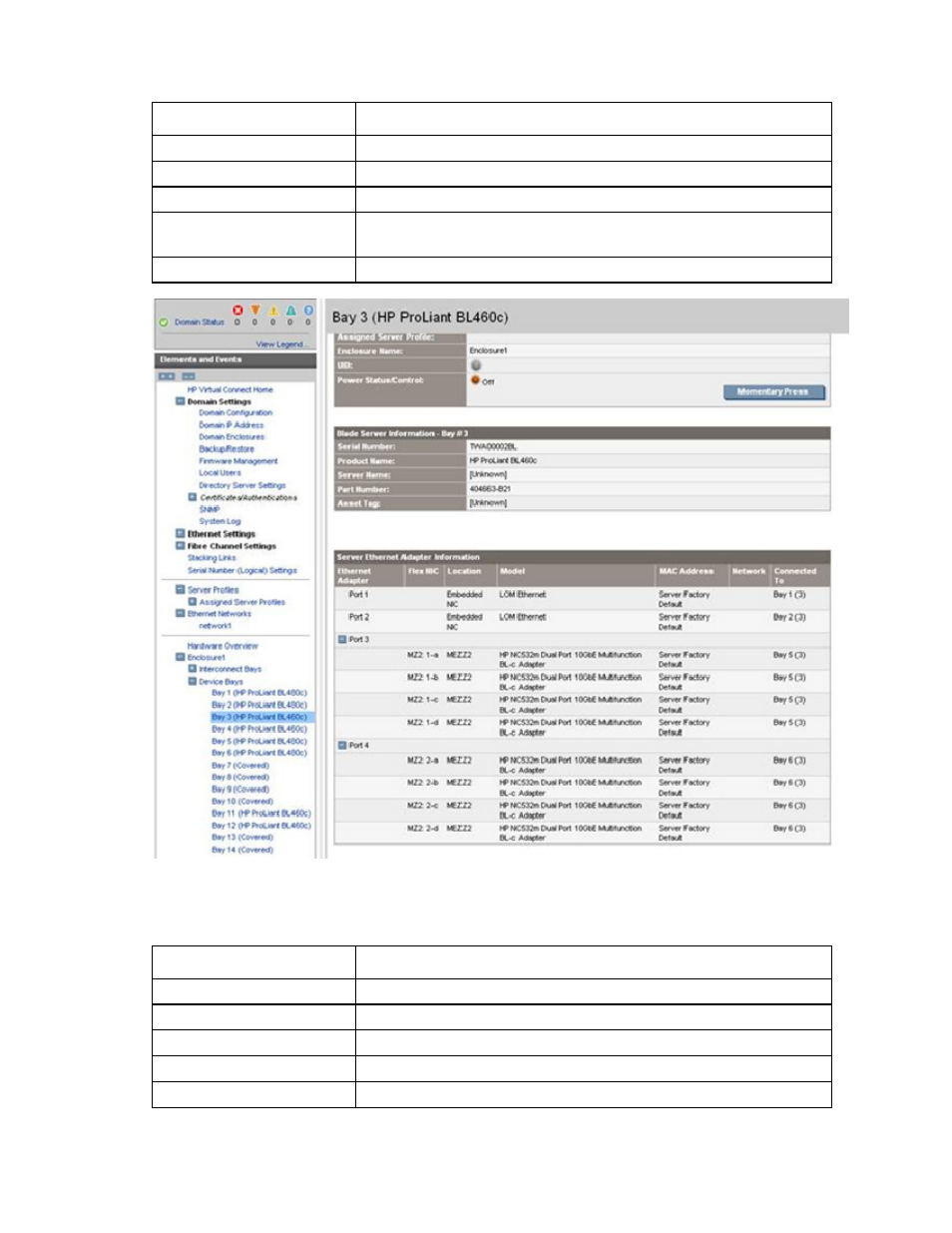The width and height of the screenshot is (952, 1233).
Task: Collapse the Port 3 row group
Action: (342, 639)
